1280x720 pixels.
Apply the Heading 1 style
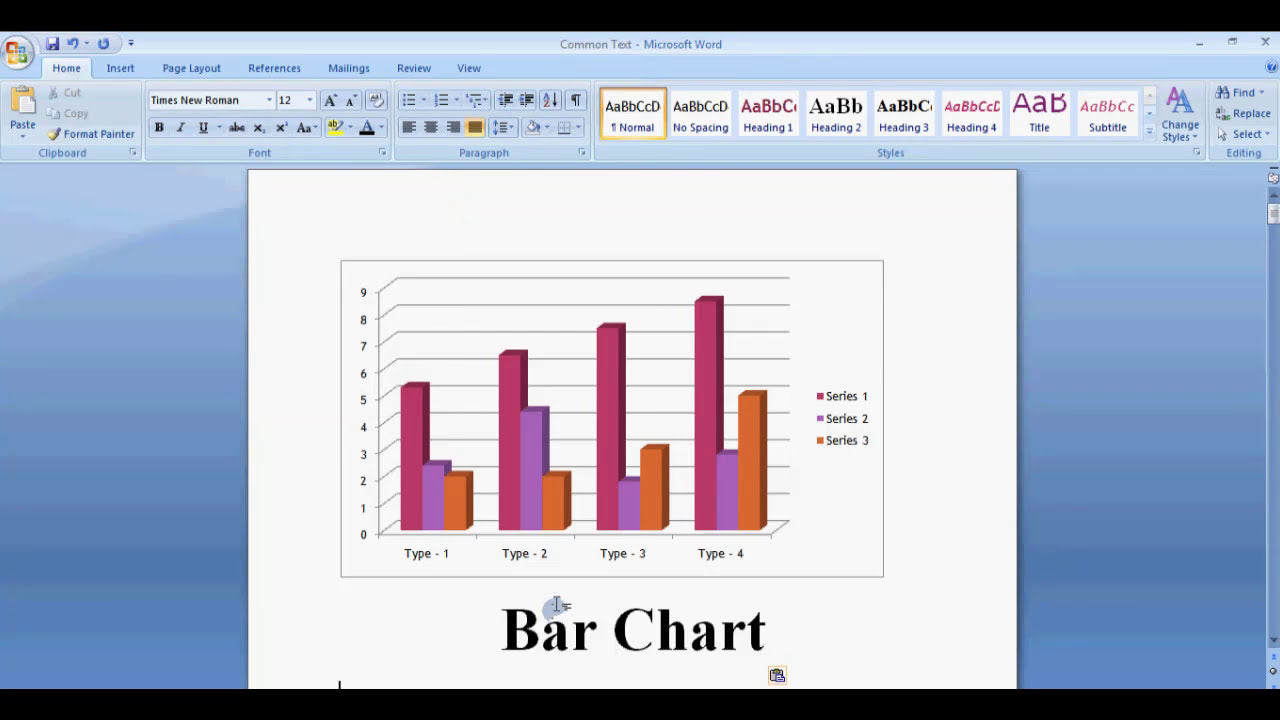coord(767,110)
